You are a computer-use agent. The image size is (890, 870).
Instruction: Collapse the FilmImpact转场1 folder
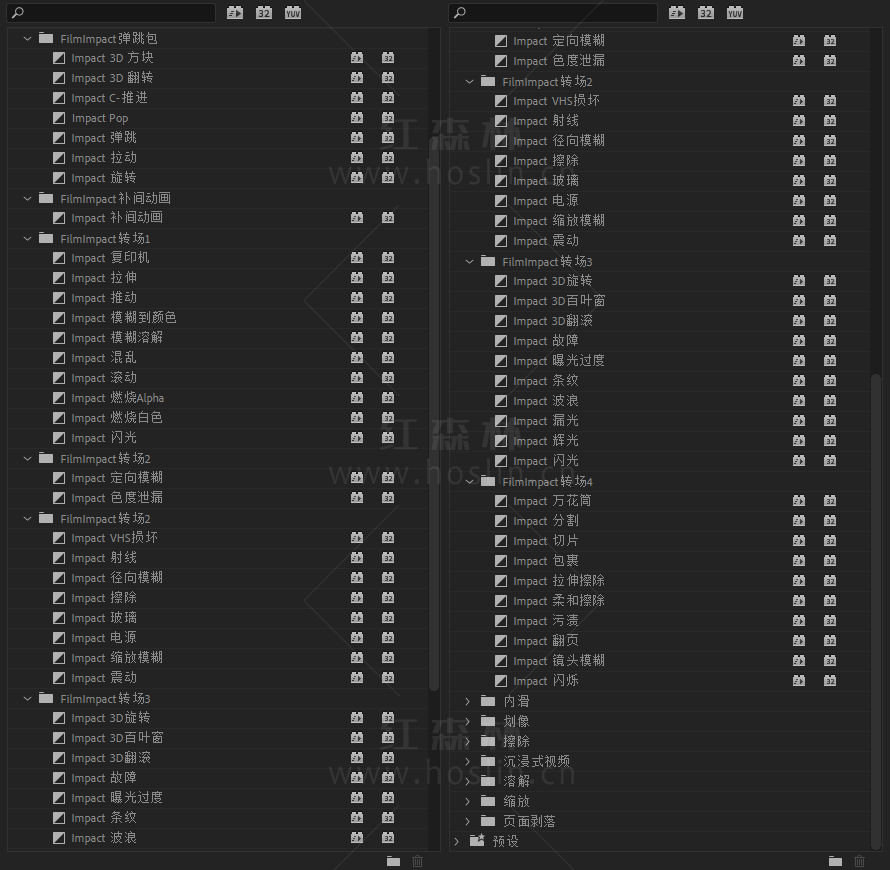click(x=27, y=239)
